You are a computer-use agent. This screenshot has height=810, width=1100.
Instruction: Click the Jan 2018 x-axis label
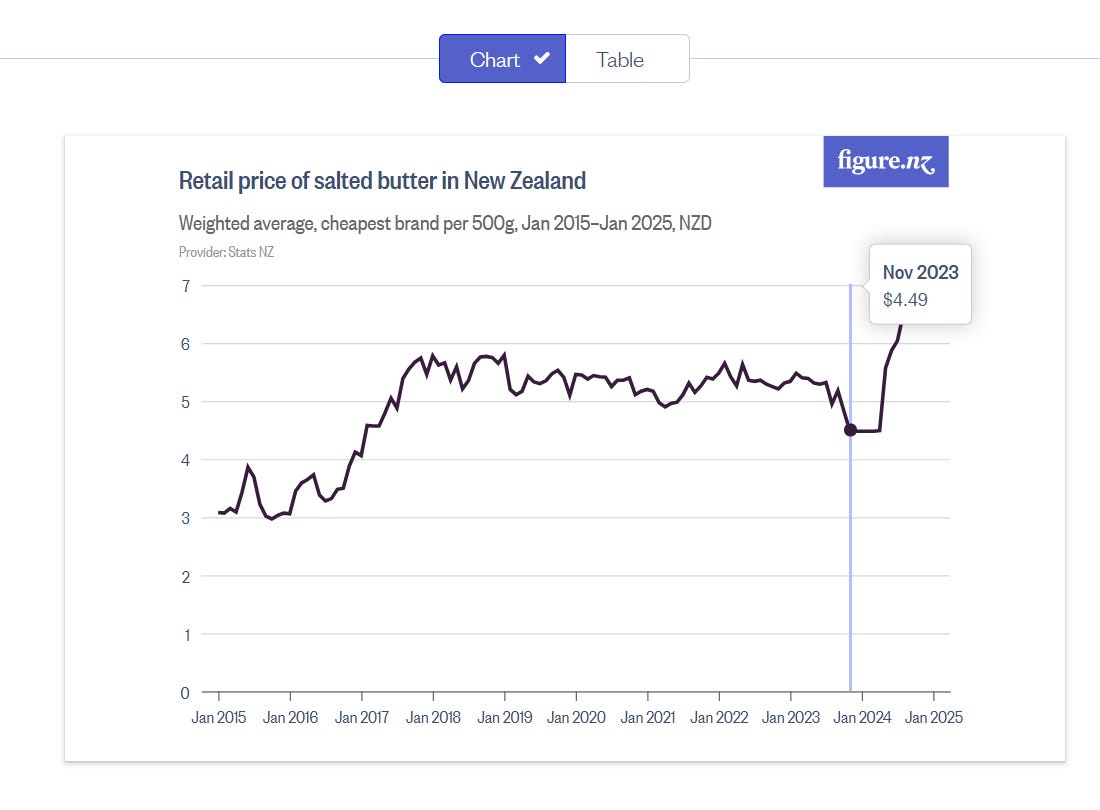pyautogui.click(x=433, y=717)
